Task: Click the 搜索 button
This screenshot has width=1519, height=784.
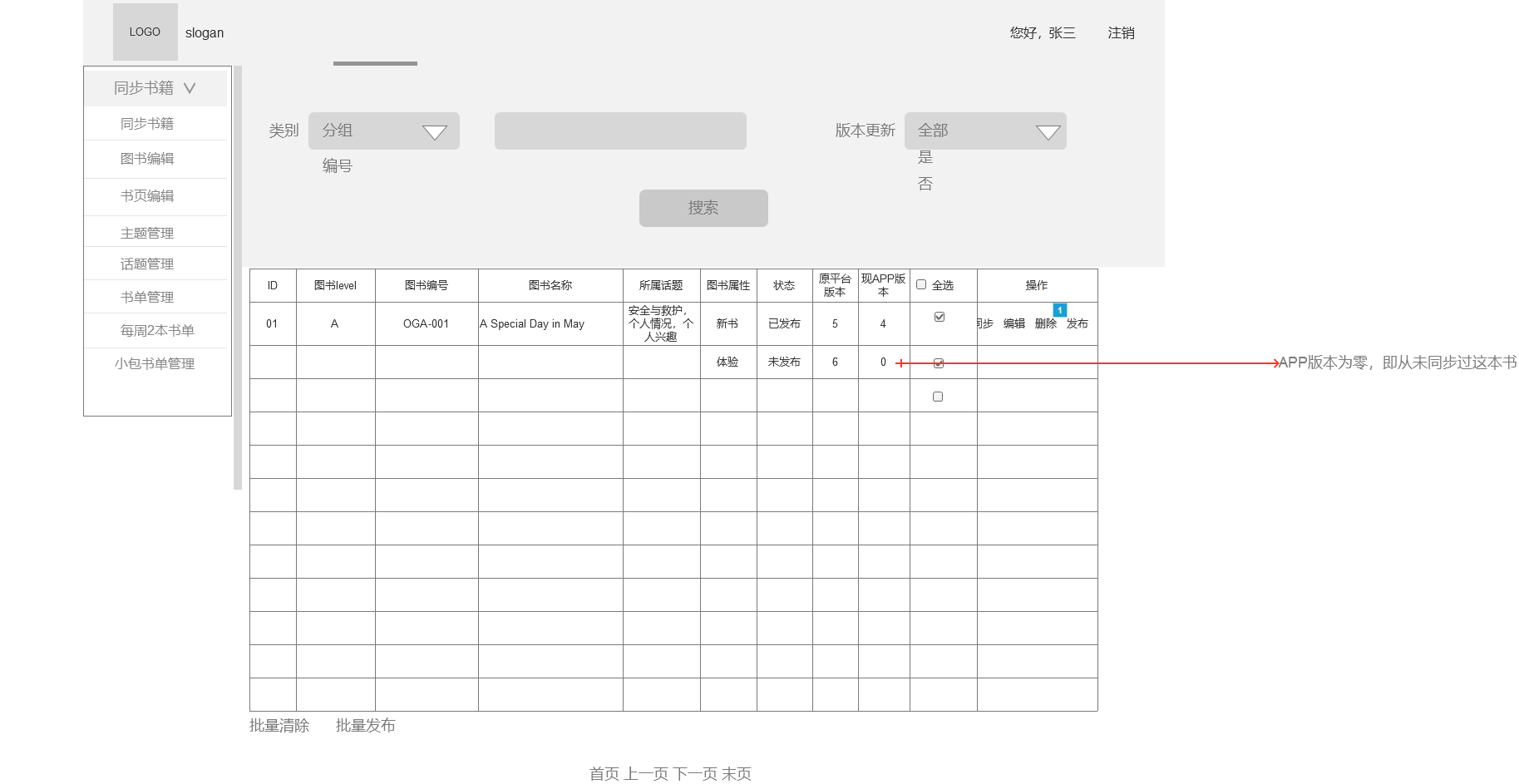Action: [x=703, y=208]
